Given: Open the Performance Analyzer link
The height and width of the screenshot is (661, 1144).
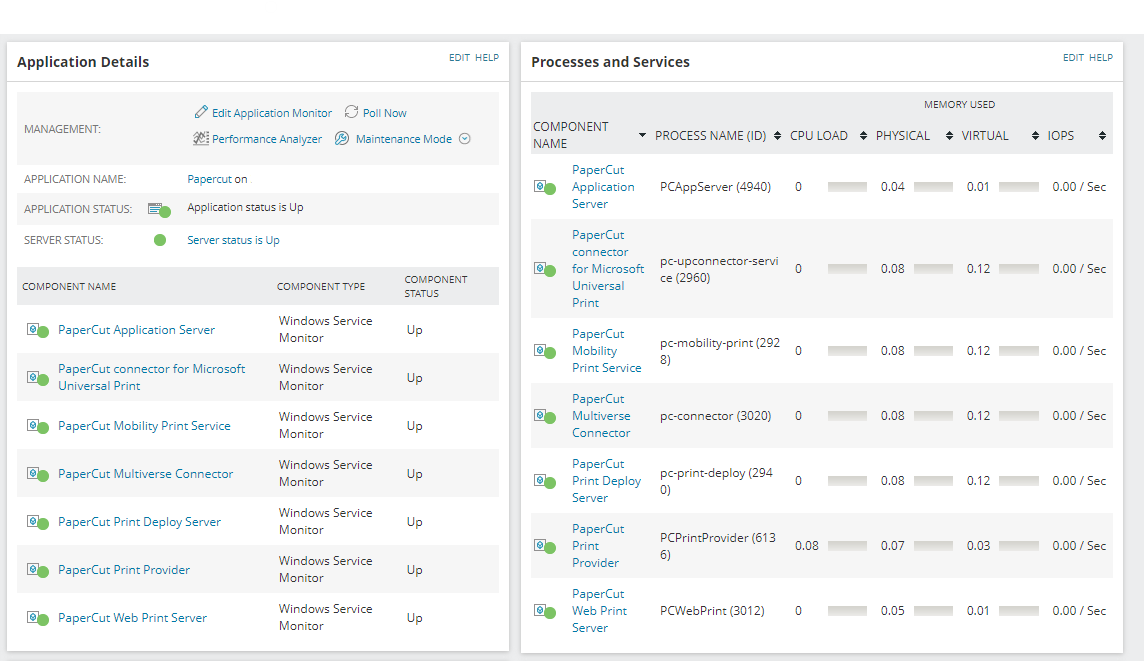Looking at the screenshot, I should pyautogui.click(x=266, y=139).
